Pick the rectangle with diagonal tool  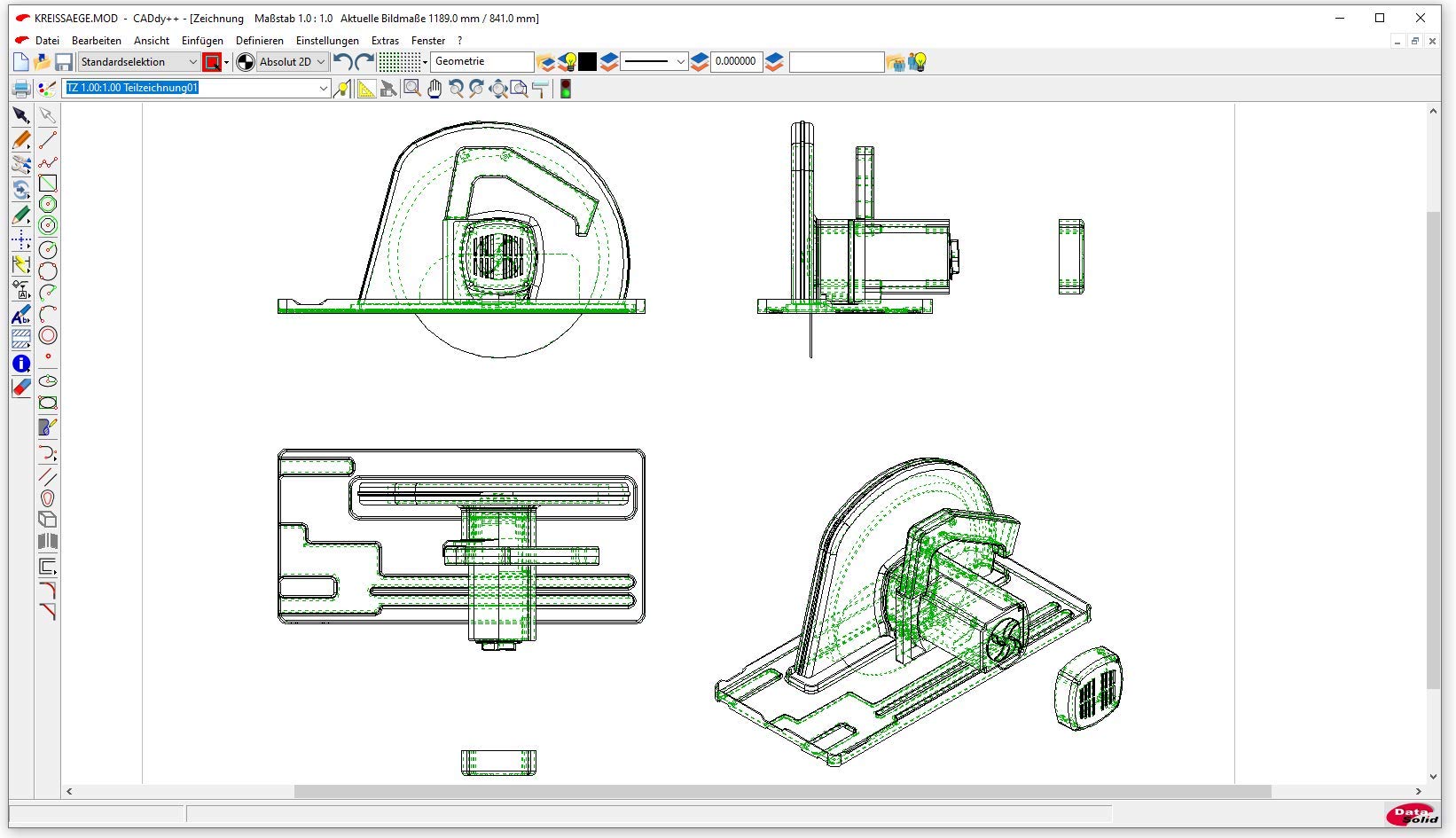coord(48,184)
